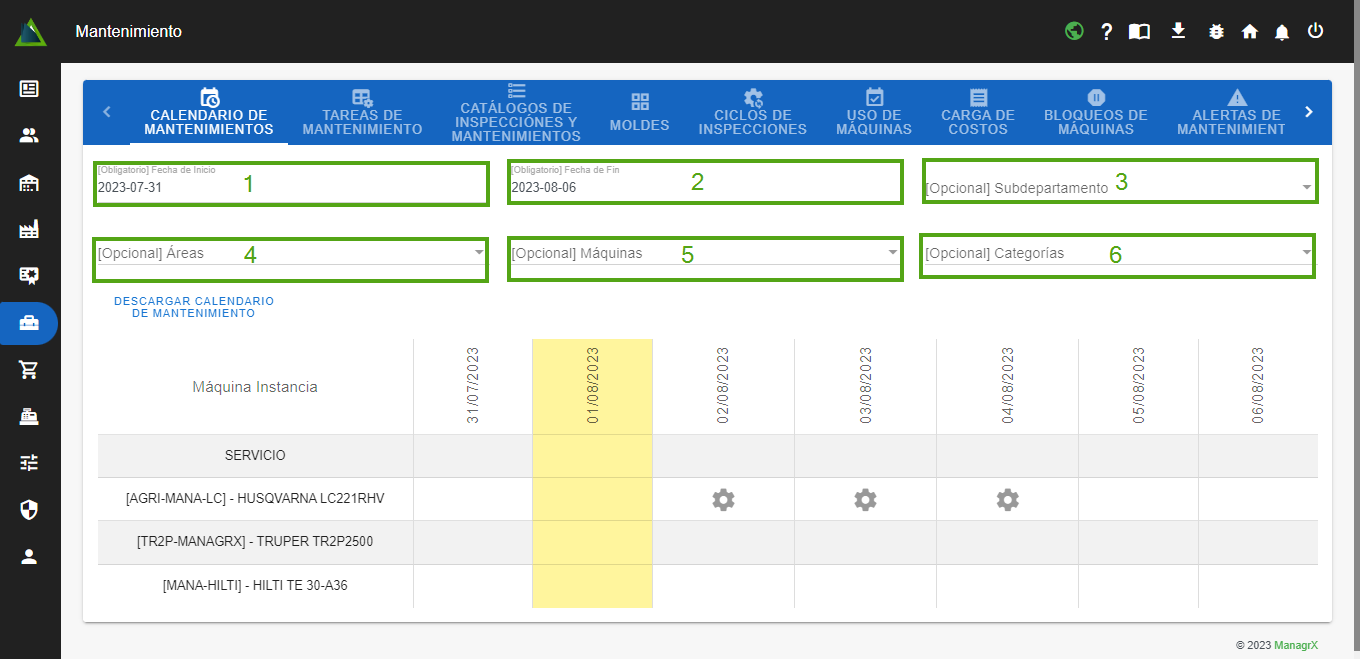Open the help question mark icon
The width and height of the screenshot is (1360, 659).
[1106, 31]
